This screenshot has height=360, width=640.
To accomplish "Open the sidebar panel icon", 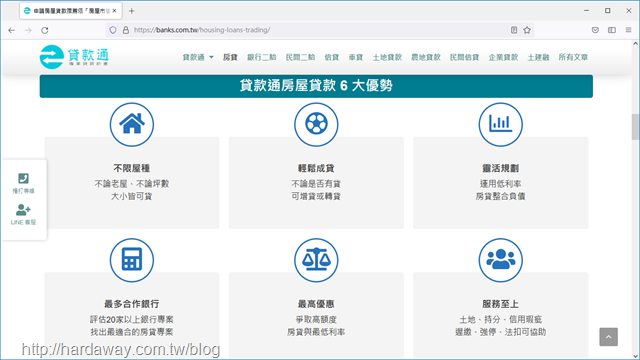I will 611,30.
